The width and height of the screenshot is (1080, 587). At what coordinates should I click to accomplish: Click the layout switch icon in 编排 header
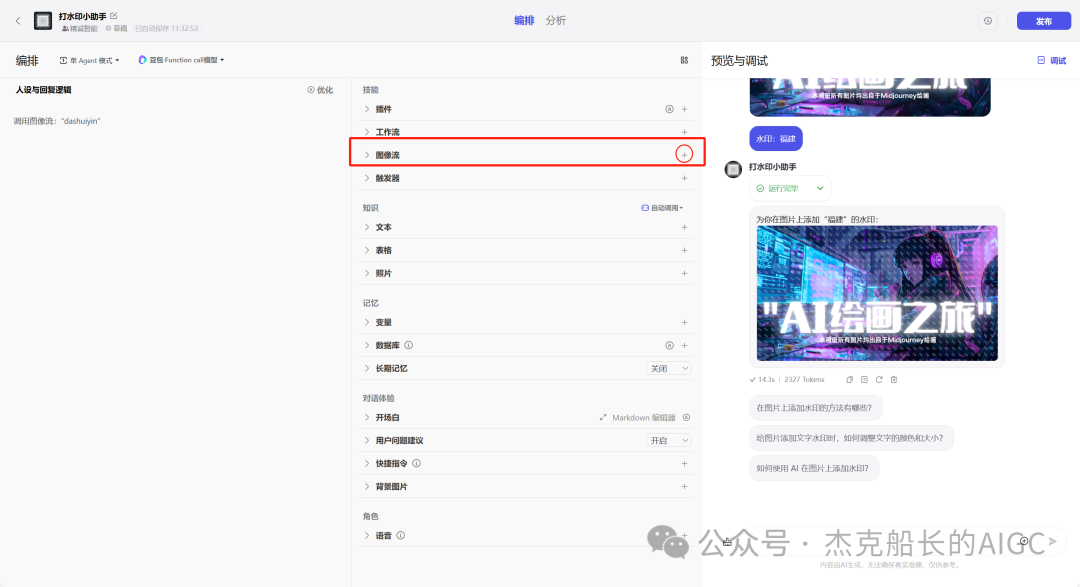pyautogui.click(x=684, y=60)
